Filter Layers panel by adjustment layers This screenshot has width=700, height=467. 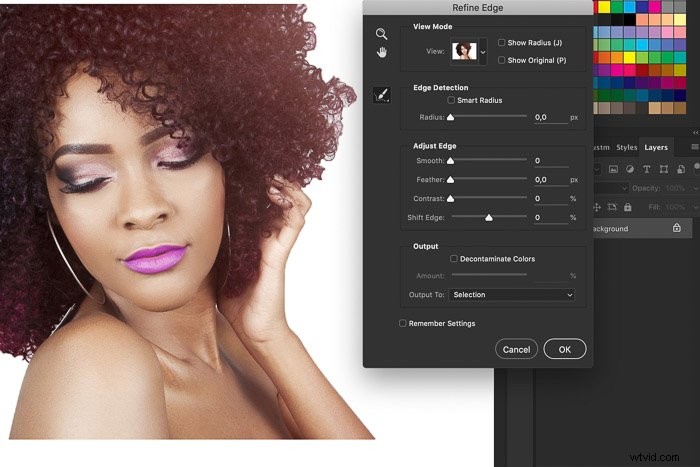click(629, 169)
